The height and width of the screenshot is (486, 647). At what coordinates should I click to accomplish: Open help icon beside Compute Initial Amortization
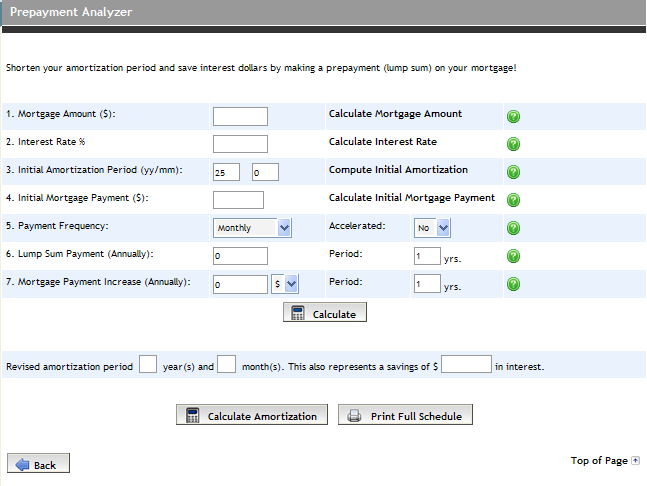[513, 172]
